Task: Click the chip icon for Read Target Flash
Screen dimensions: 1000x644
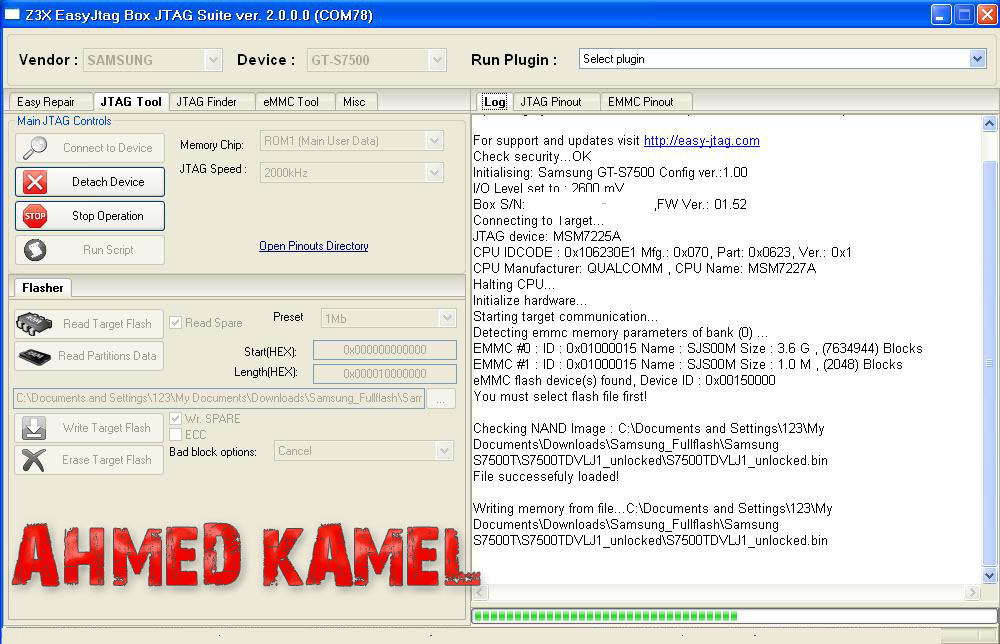Action: 34,324
